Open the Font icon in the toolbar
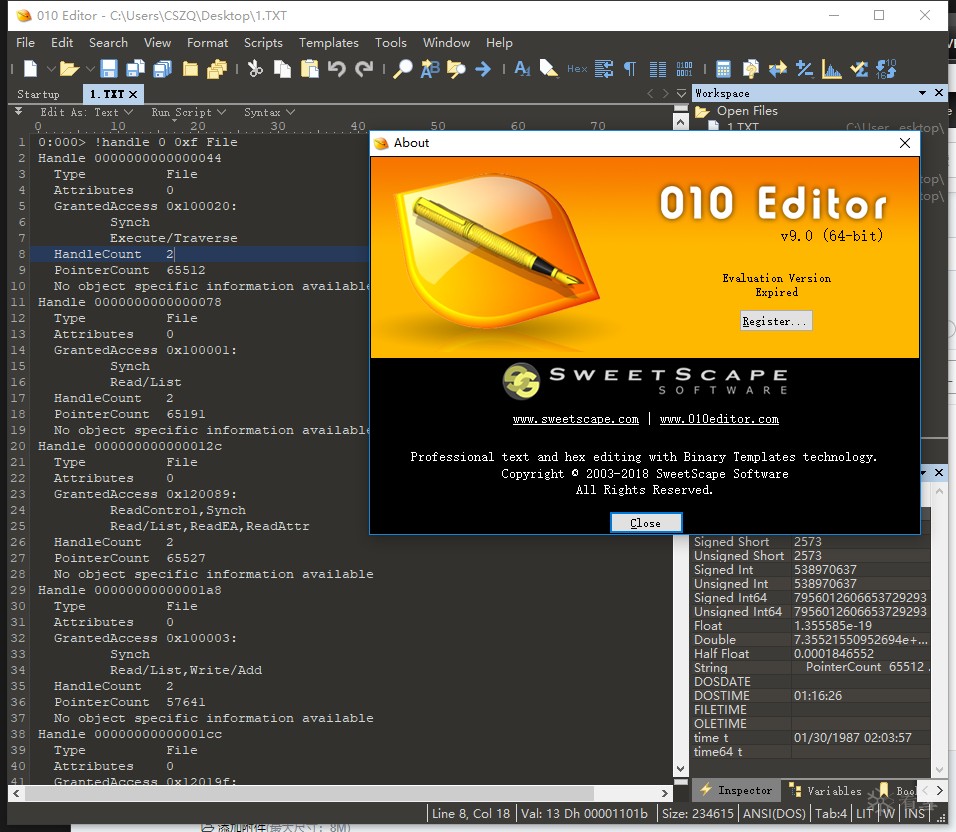Image resolution: width=956 pixels, height=832 pixels. [522, 69]
